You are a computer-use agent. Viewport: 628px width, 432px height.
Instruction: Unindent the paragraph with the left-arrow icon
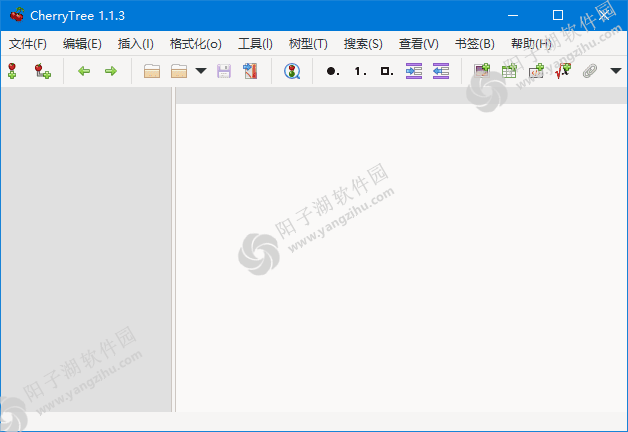coord(441,71)
